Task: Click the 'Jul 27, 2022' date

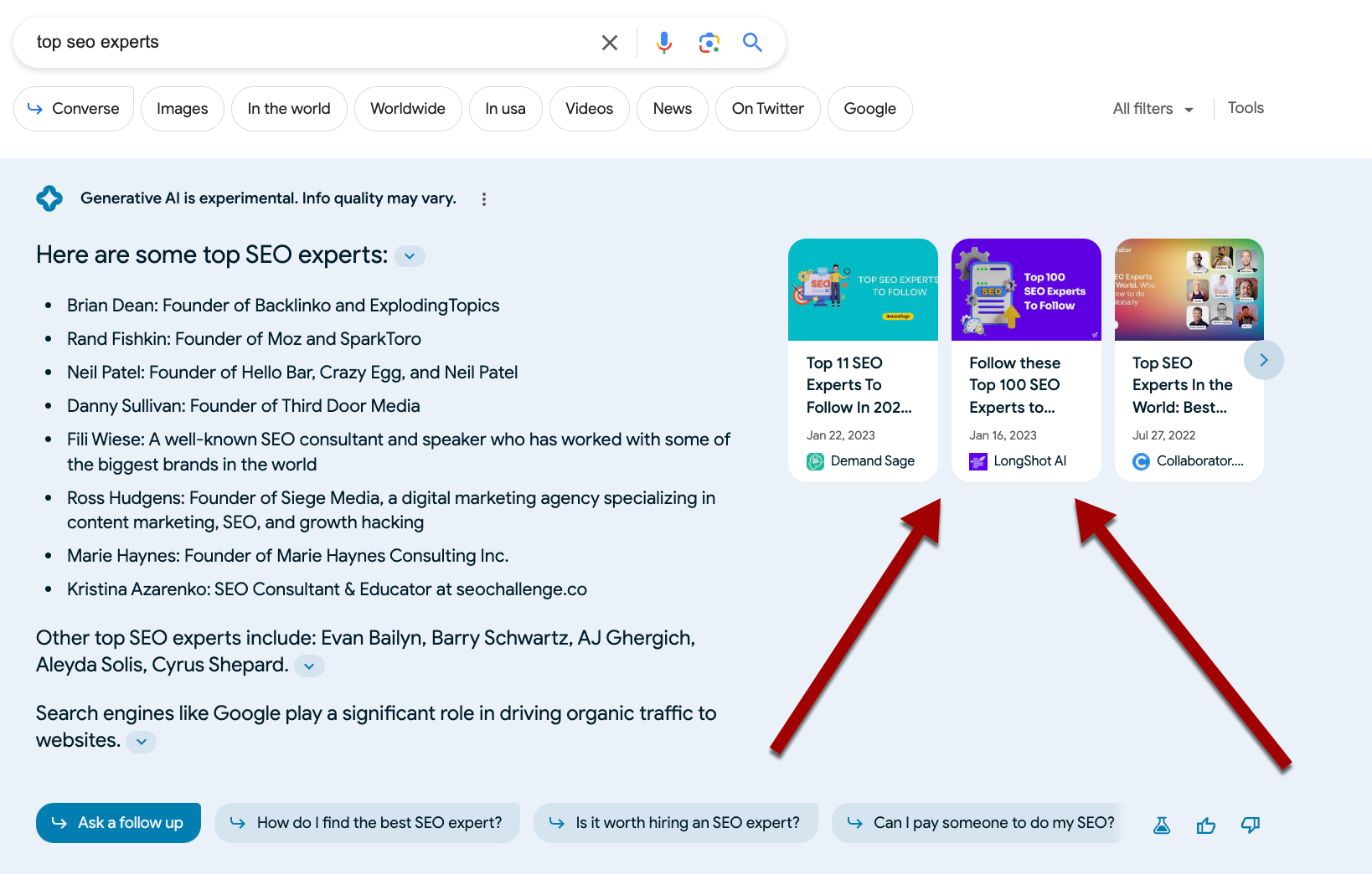Action: pos(1164,435)
